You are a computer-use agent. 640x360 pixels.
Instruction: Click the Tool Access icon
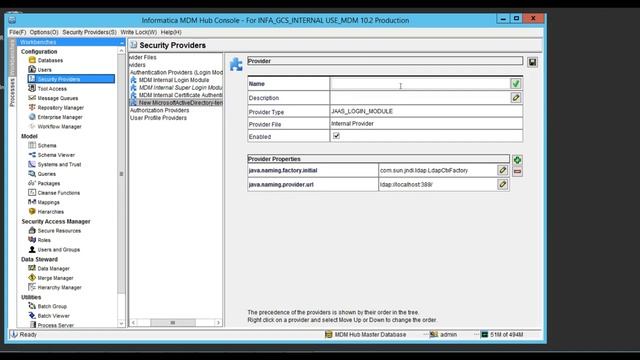coord(32,88)
